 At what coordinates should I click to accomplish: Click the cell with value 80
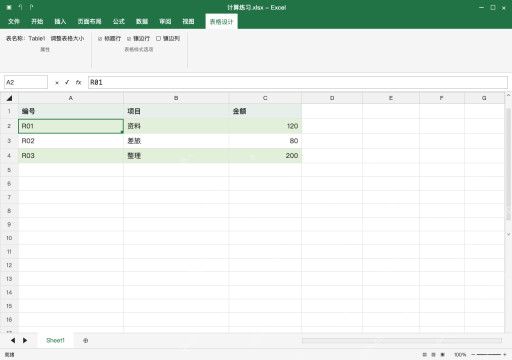click(265, 141)
